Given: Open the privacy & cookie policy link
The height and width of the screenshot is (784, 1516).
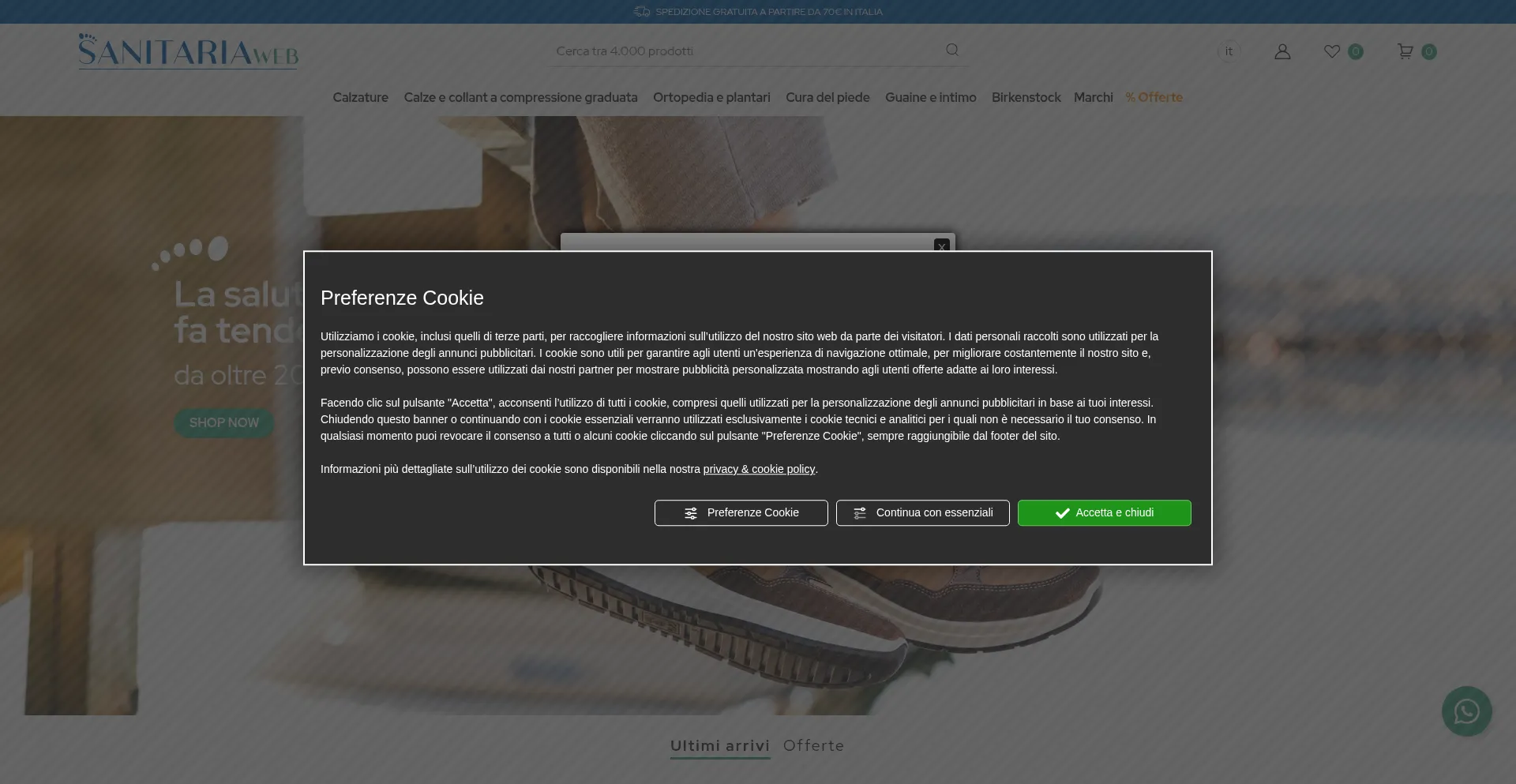Looking at the screenshot, I should tap(759, 469).
